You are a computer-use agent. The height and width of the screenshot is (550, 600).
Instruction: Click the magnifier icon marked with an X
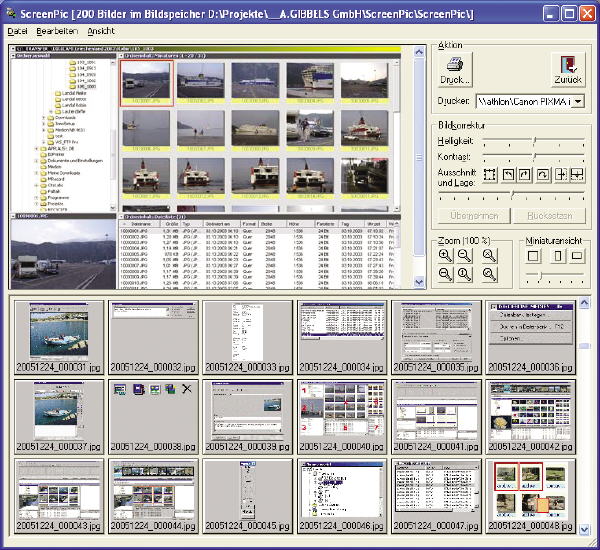(x=489, y=256)
